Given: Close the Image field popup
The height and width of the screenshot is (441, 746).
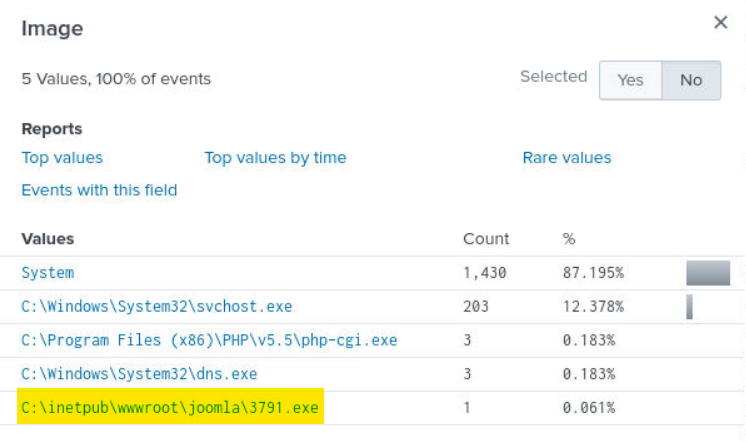Looking at the screenshot, I should tap(720, 23).
